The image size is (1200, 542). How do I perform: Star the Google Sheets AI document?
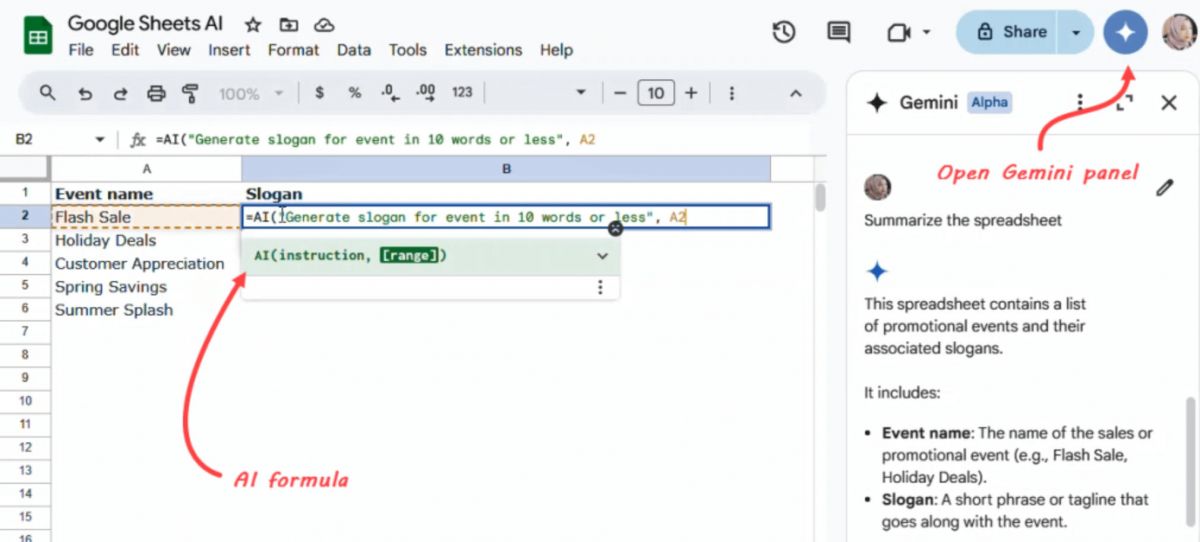[x=253, y=25]
